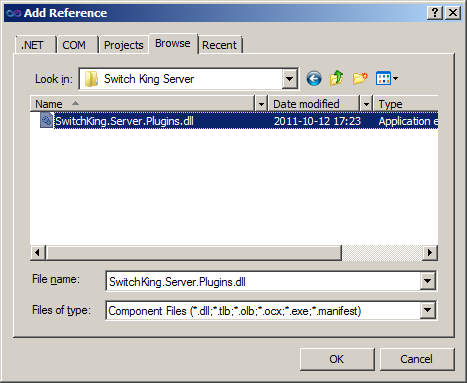This screenshot has width=467, height=383.
Task: Open the Projects tab
Action: point(124,45)
